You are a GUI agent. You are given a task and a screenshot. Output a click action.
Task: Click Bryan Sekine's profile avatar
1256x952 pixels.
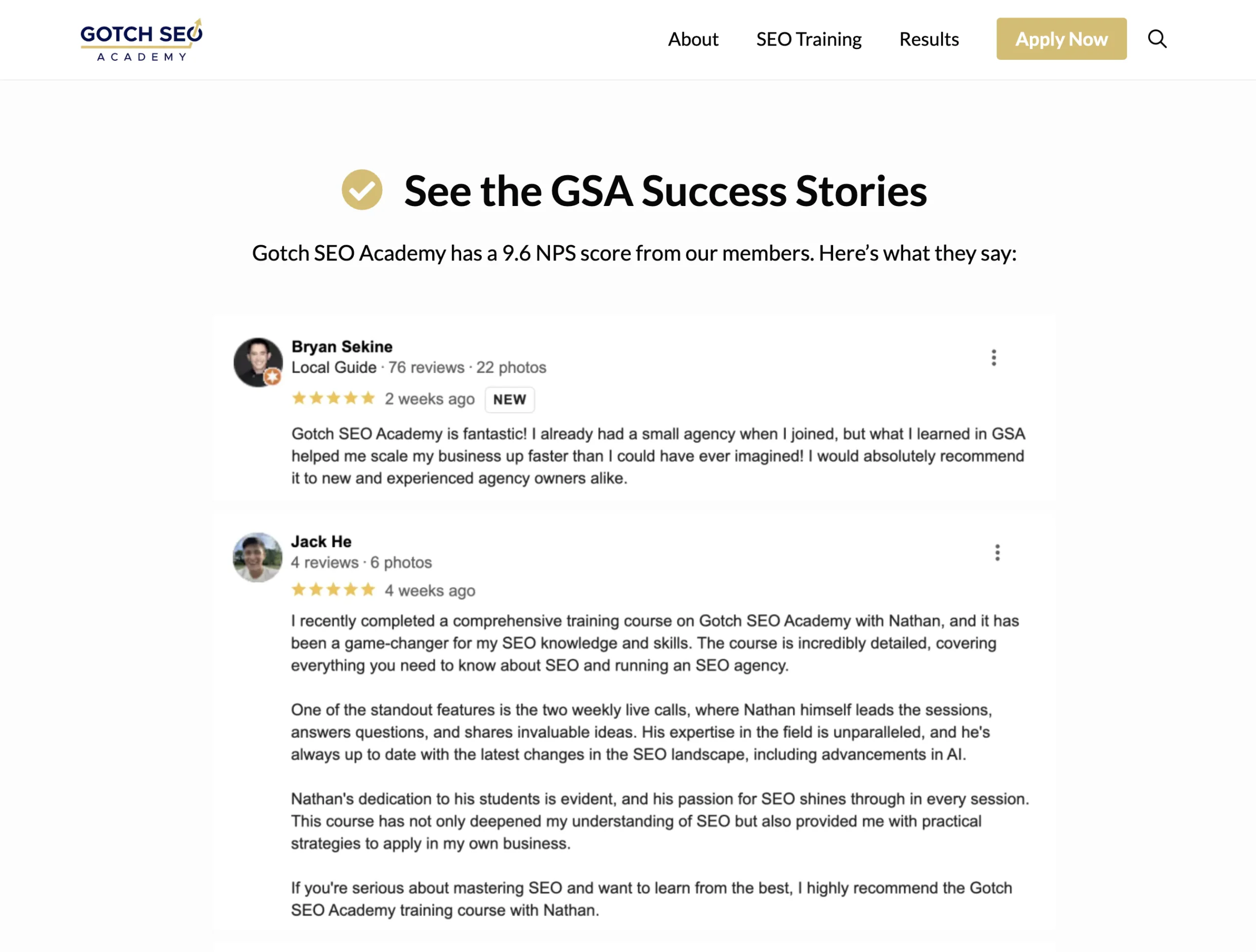[x=257, y=361]
